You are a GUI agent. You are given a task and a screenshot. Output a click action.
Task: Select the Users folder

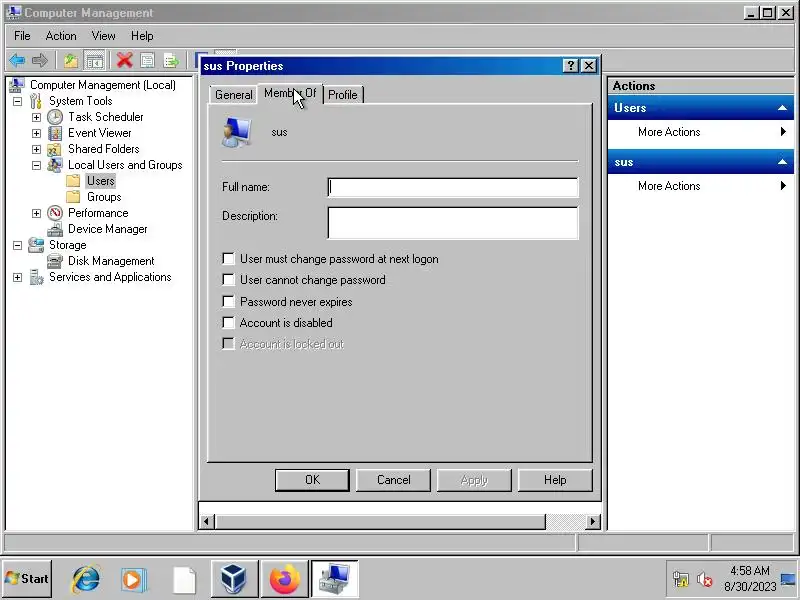pos(101,181)
